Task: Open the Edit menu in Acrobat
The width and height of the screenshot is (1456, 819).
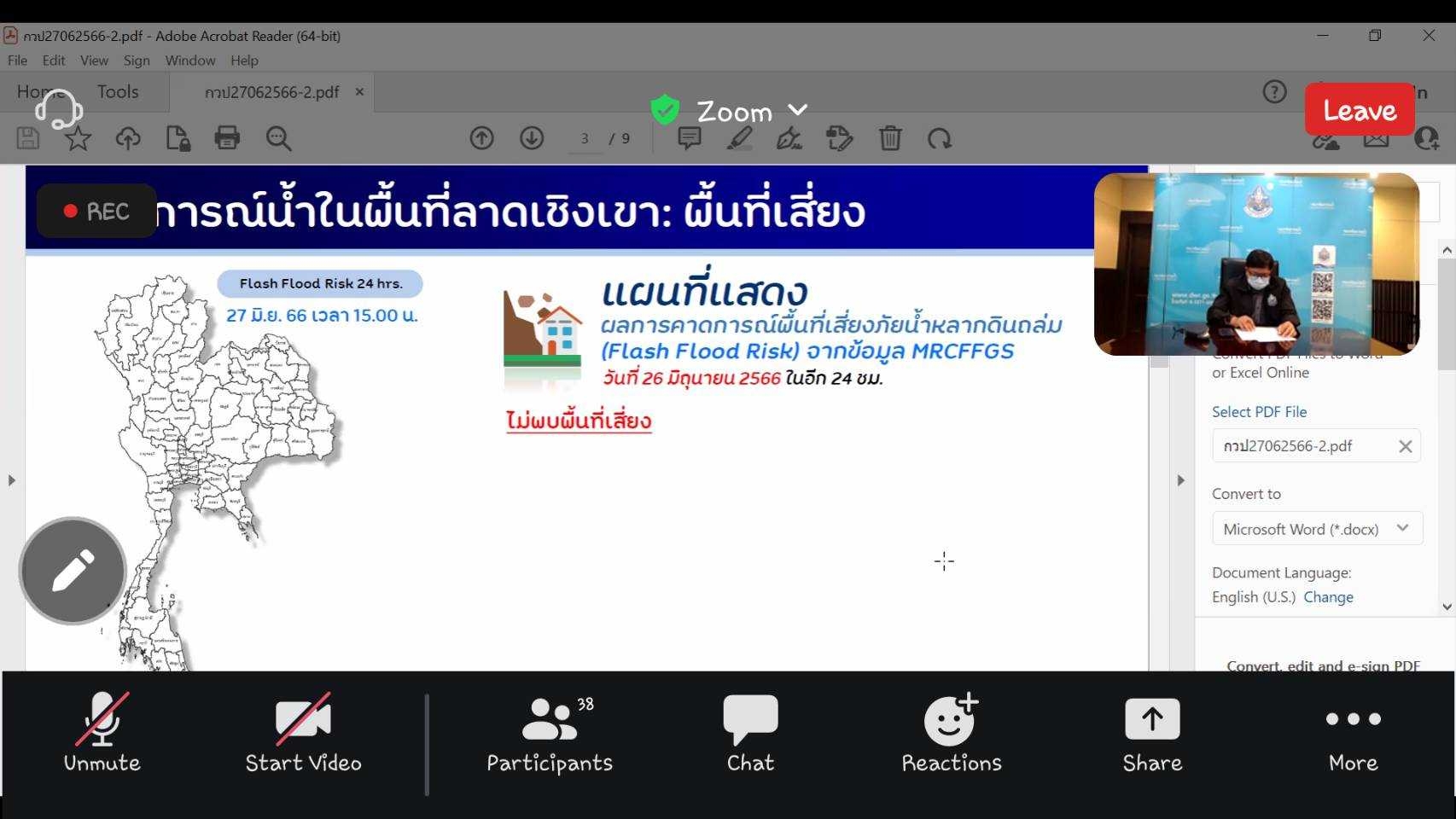Action: click(x=54, y=61)
